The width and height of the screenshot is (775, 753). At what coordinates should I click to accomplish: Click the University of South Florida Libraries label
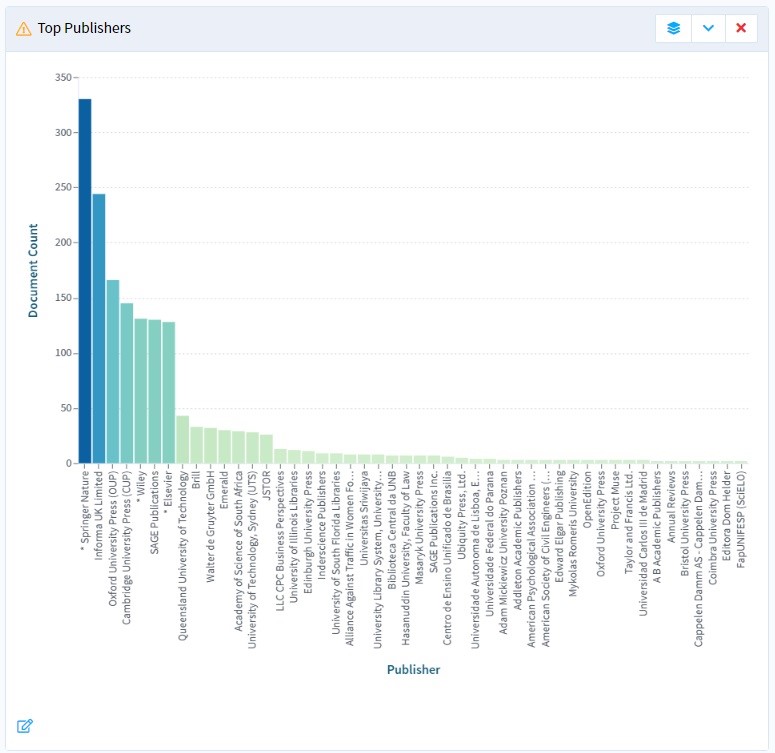point(336,552)
